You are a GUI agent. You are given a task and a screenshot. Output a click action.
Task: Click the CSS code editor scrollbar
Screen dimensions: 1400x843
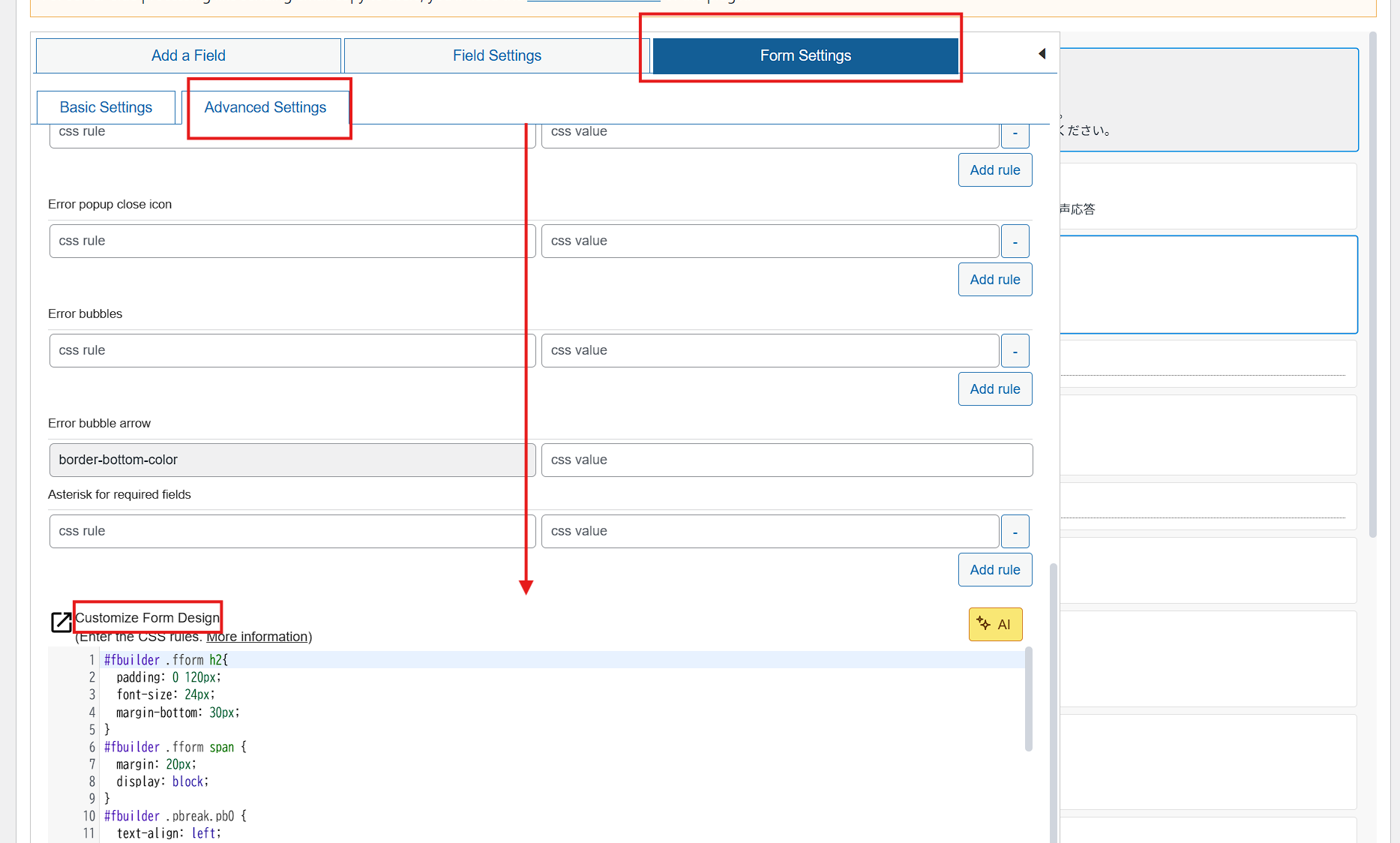[1028, 699]
